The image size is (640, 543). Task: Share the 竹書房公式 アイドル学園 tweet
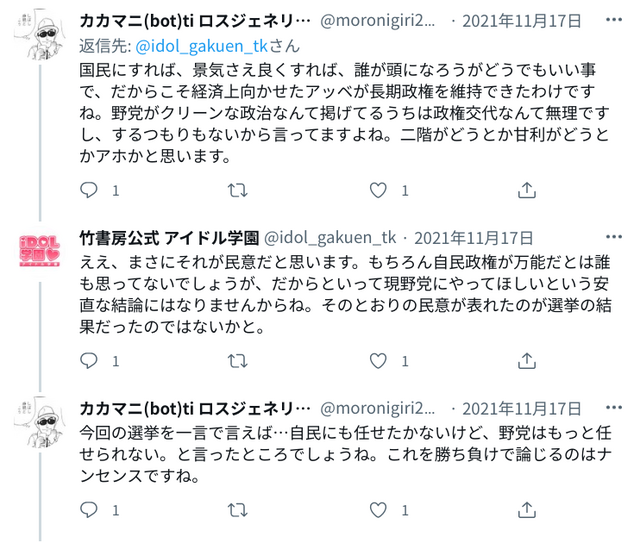[x=527, y=361]
